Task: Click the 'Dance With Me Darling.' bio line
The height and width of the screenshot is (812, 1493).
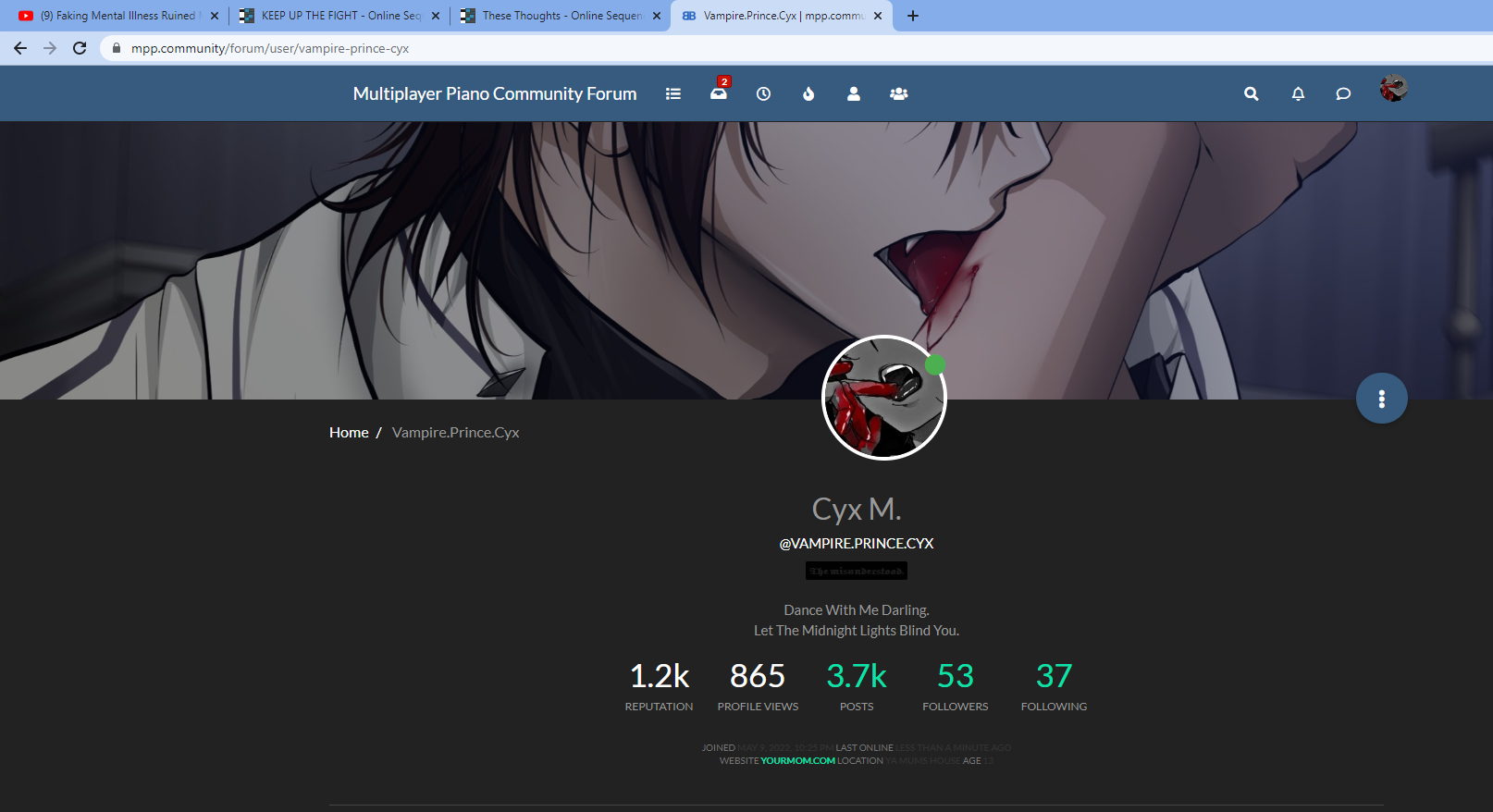Action: (x=857, y=610)
